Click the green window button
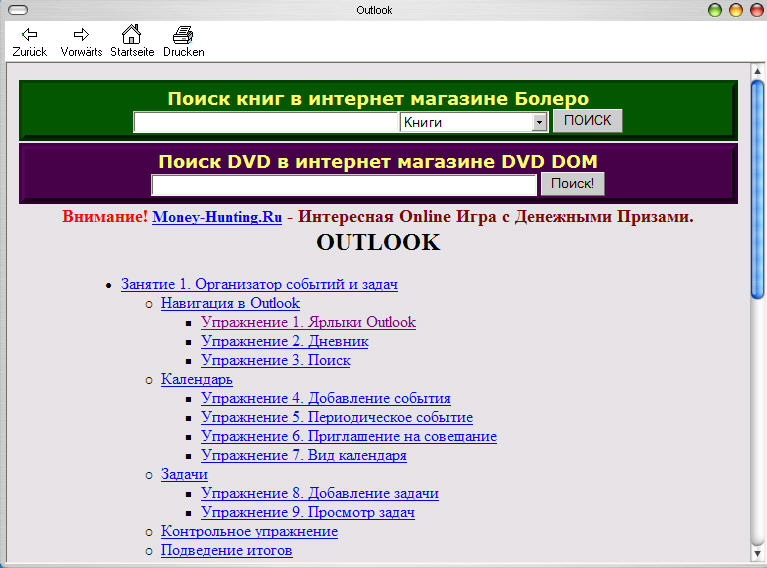 coord(715,10)
